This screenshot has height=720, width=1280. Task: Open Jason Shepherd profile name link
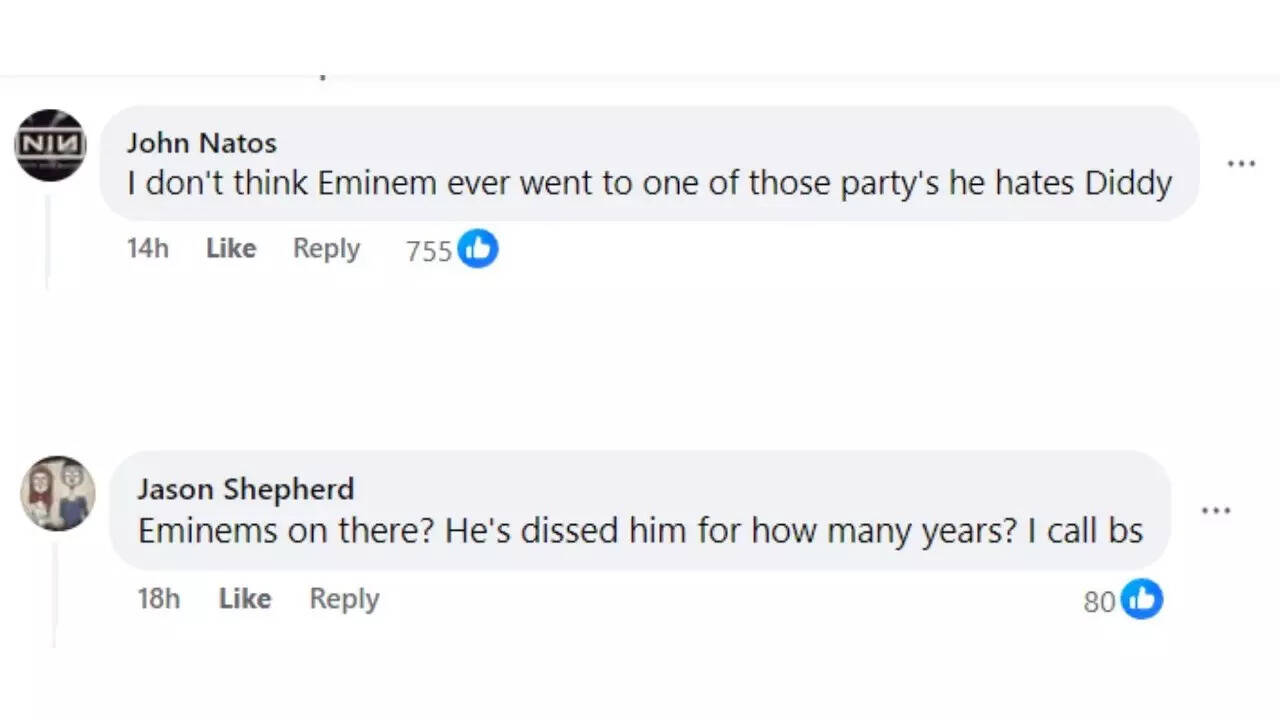pos(245,489)
